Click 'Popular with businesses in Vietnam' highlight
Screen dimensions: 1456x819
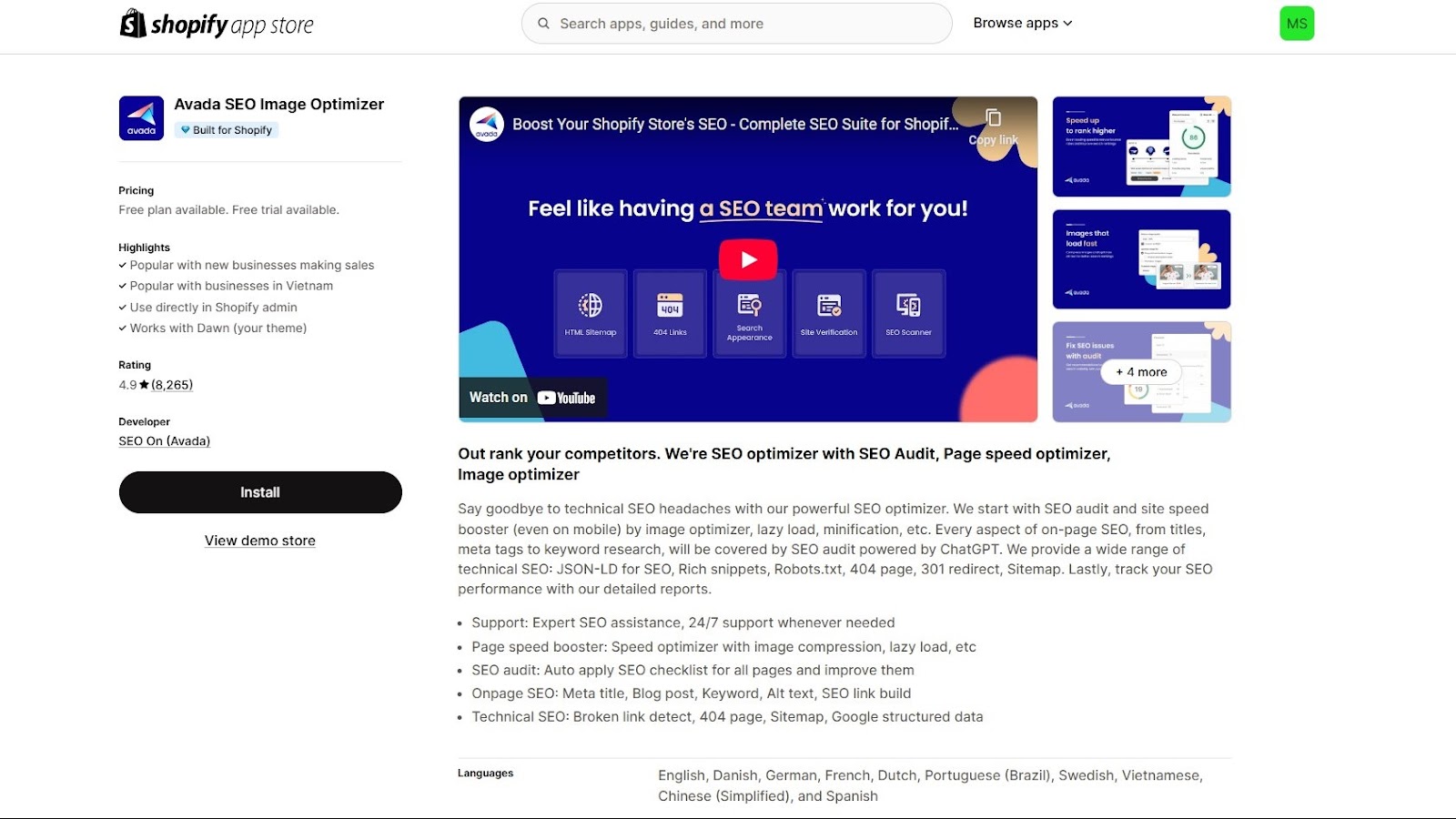coord(231,286)
